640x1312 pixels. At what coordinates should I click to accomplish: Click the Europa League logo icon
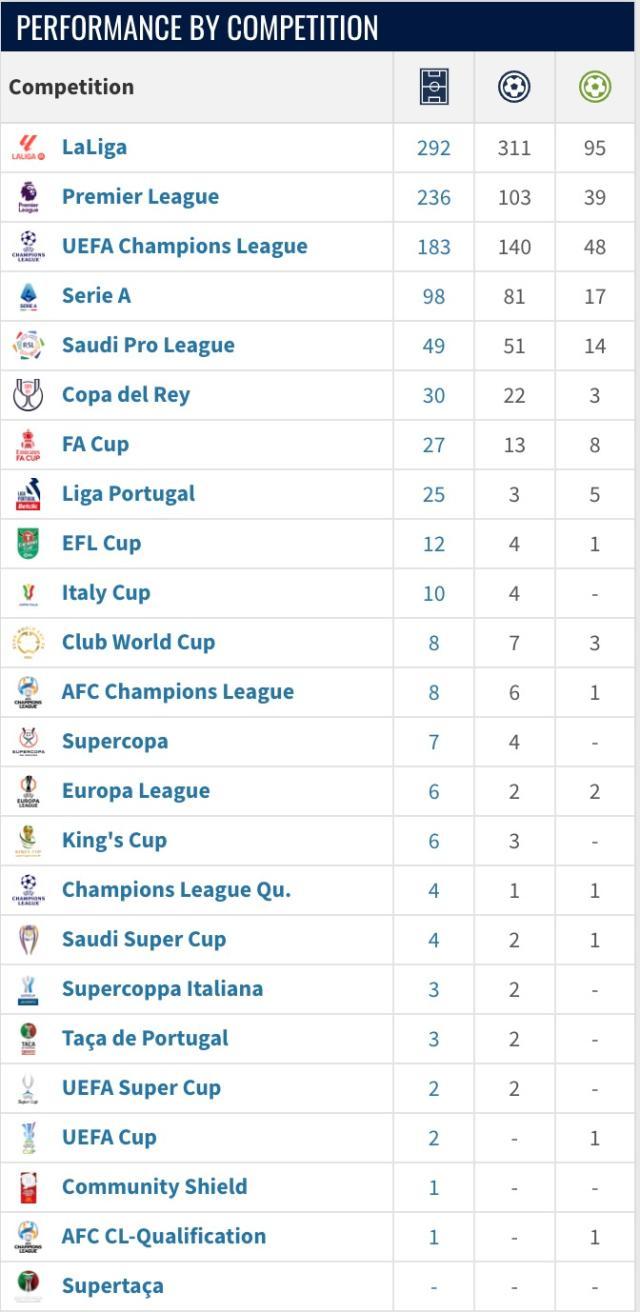click(28, 791)
